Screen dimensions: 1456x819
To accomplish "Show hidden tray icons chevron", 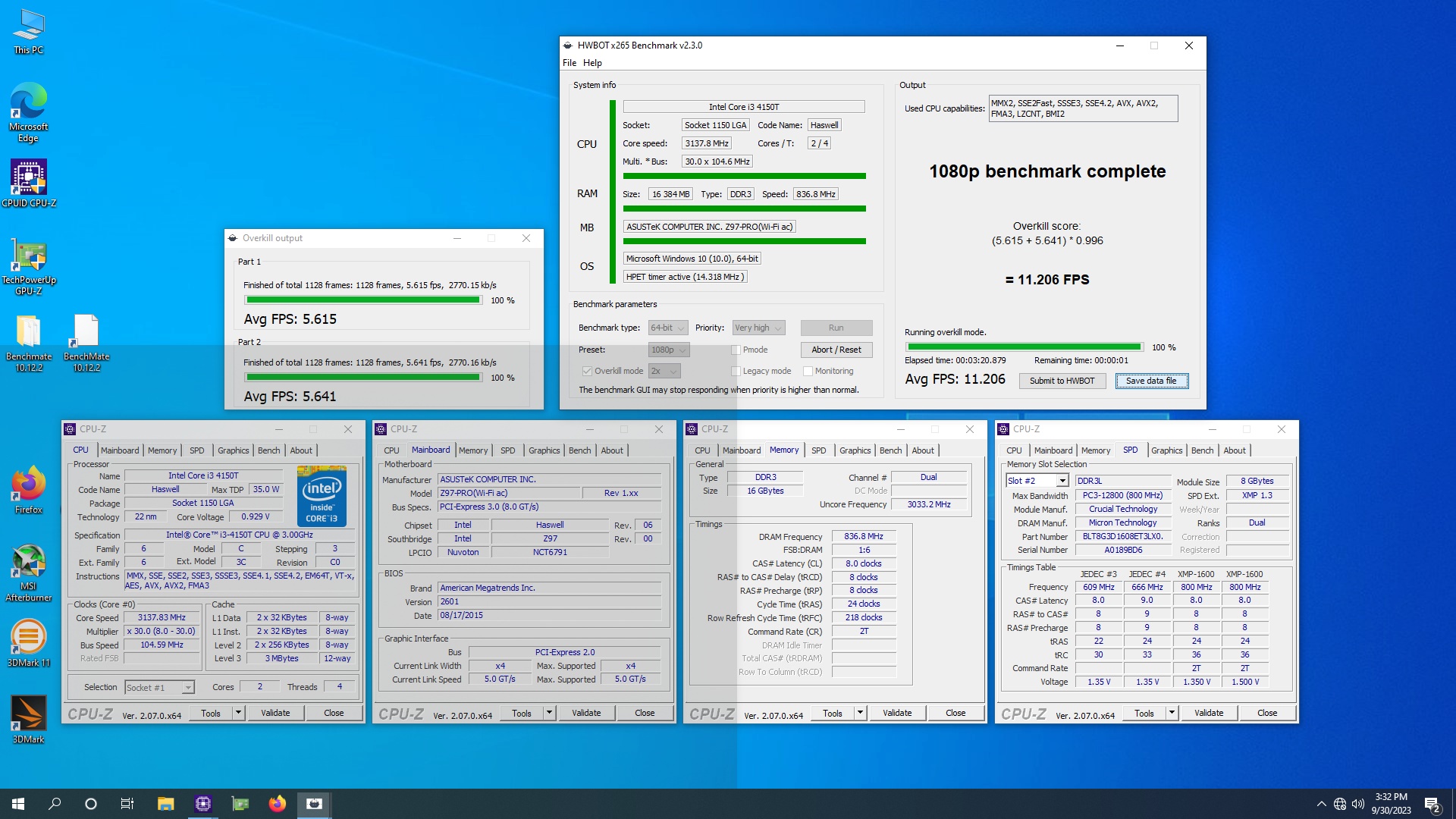I will pos(1322,804).
